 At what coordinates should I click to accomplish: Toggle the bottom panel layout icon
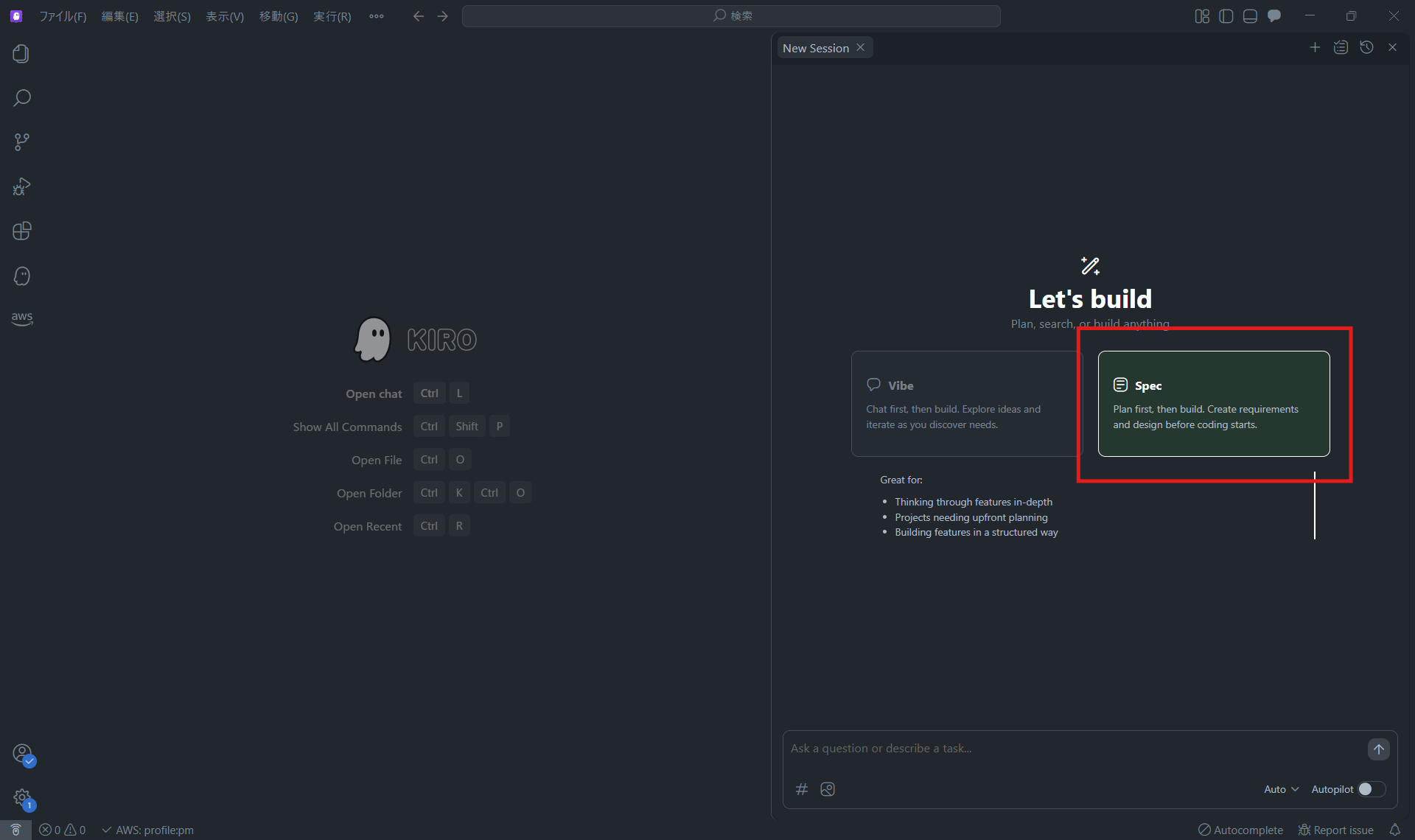[x=1250, y=16]
